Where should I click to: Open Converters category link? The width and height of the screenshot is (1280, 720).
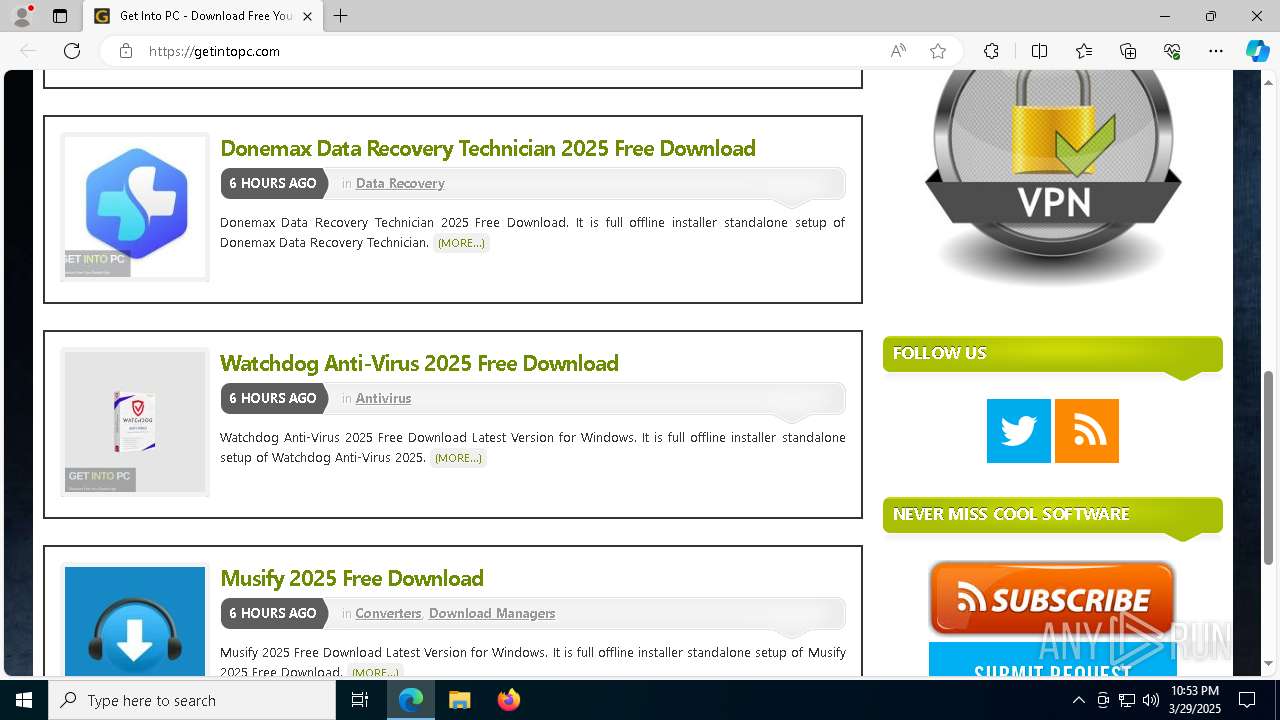(388, 613)
